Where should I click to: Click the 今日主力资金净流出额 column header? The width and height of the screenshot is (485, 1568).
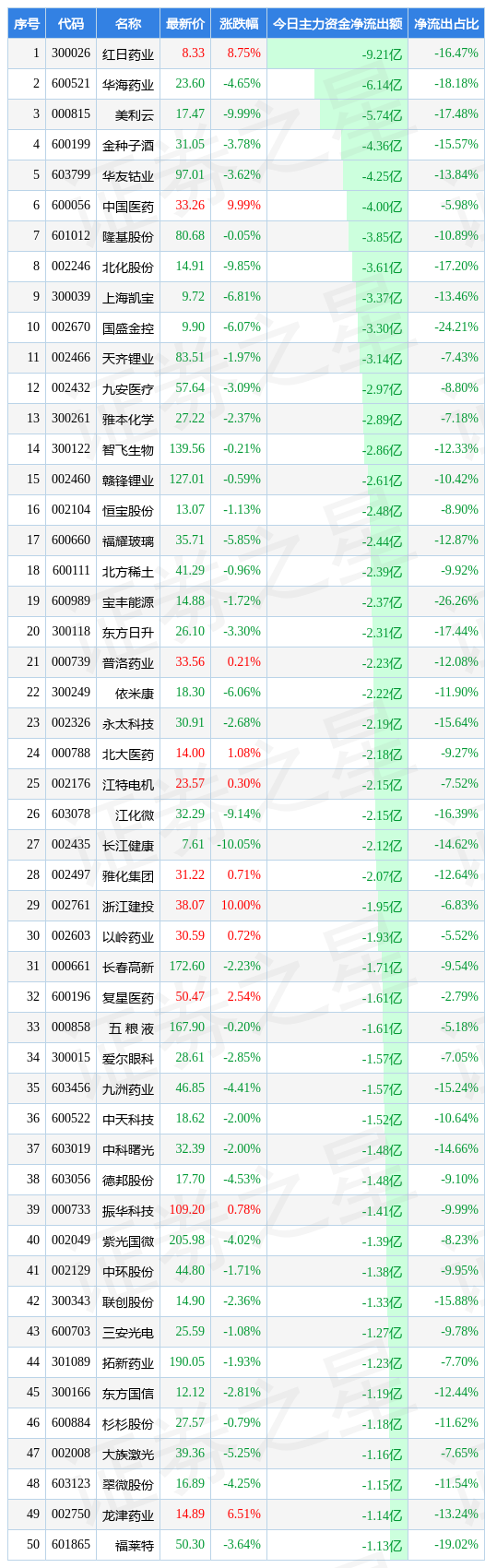(x=337, y=24)
